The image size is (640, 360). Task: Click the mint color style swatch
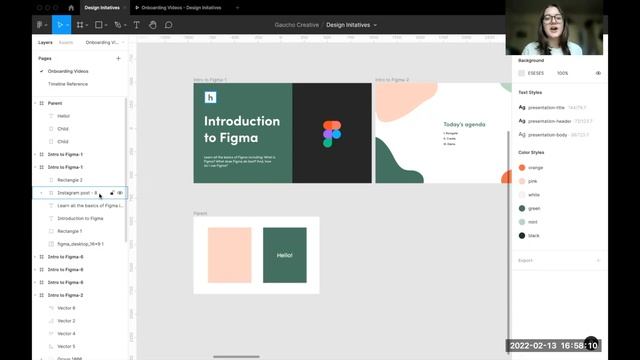(x=522, y=222)
